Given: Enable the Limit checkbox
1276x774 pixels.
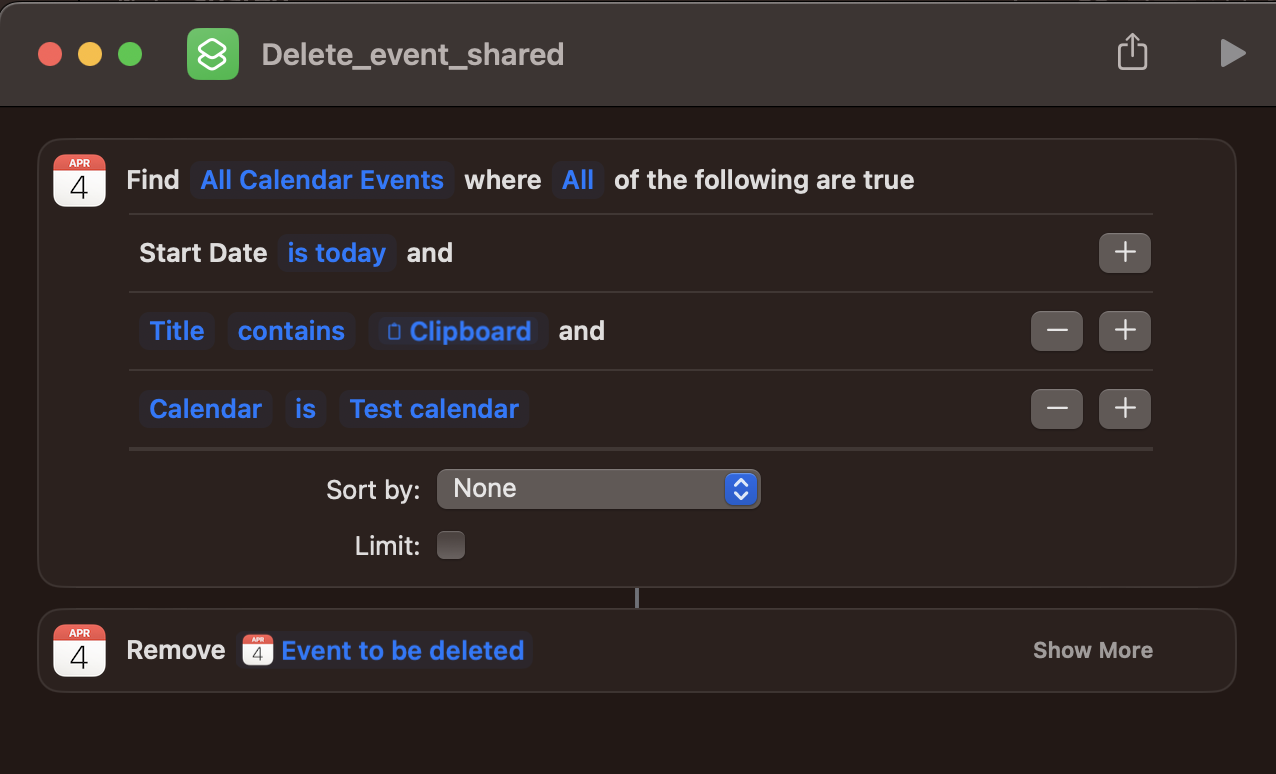Looking at the screenshot, I should [451, 546].
